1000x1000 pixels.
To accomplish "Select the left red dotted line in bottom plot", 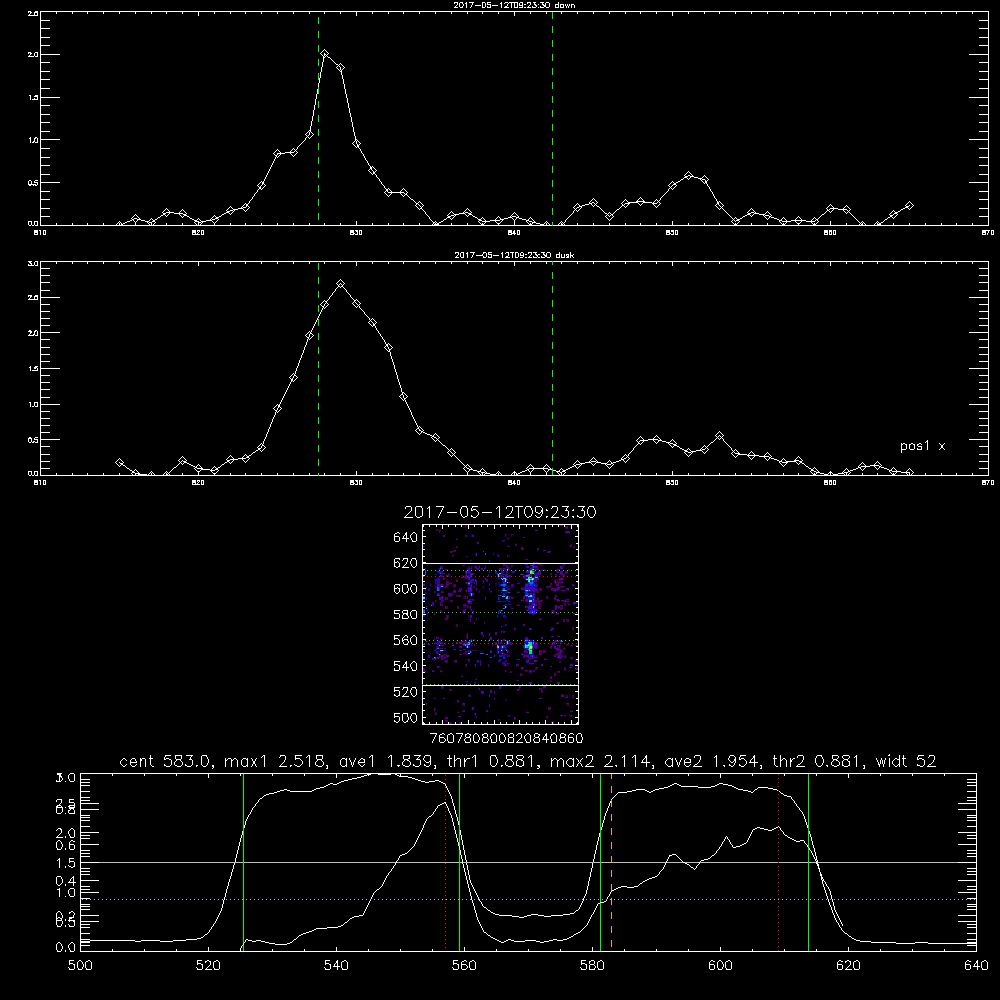I will pyautogui.click(x=445, y=861).
